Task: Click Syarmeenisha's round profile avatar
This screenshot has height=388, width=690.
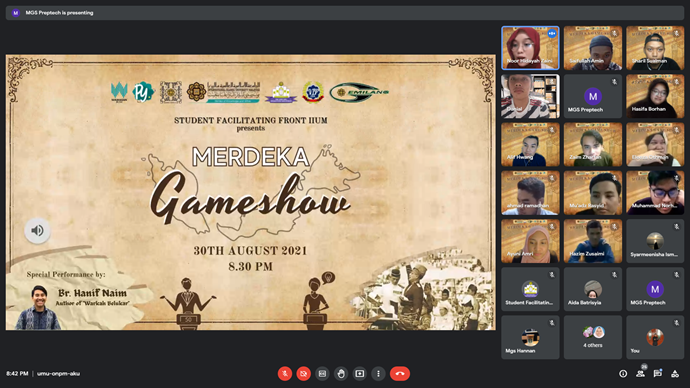Action: point(655,241)
